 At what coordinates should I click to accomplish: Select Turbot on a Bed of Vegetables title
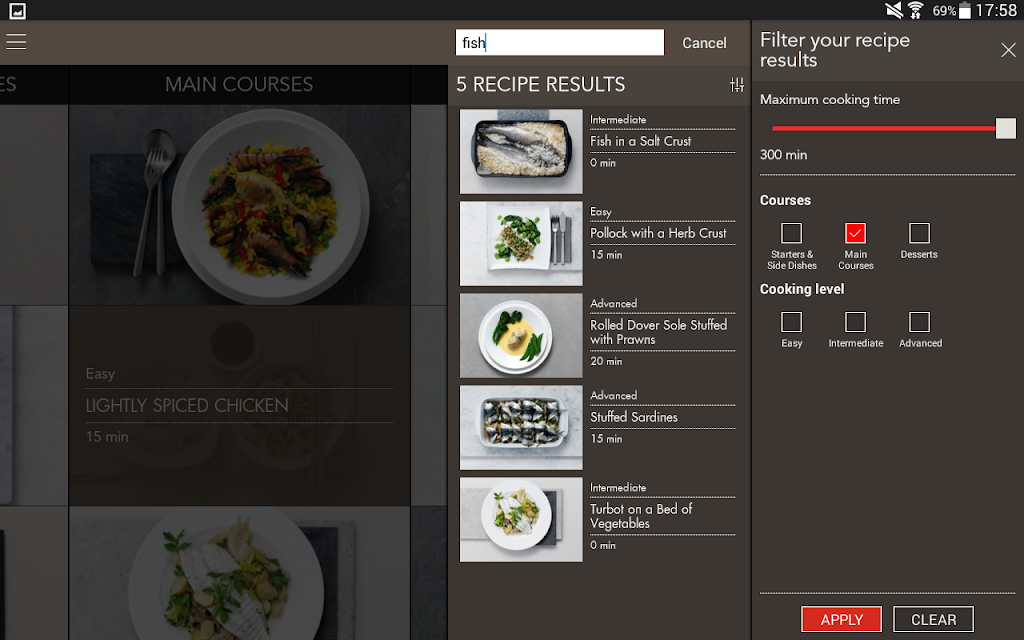pyautogui.click(x=641, y=516)
